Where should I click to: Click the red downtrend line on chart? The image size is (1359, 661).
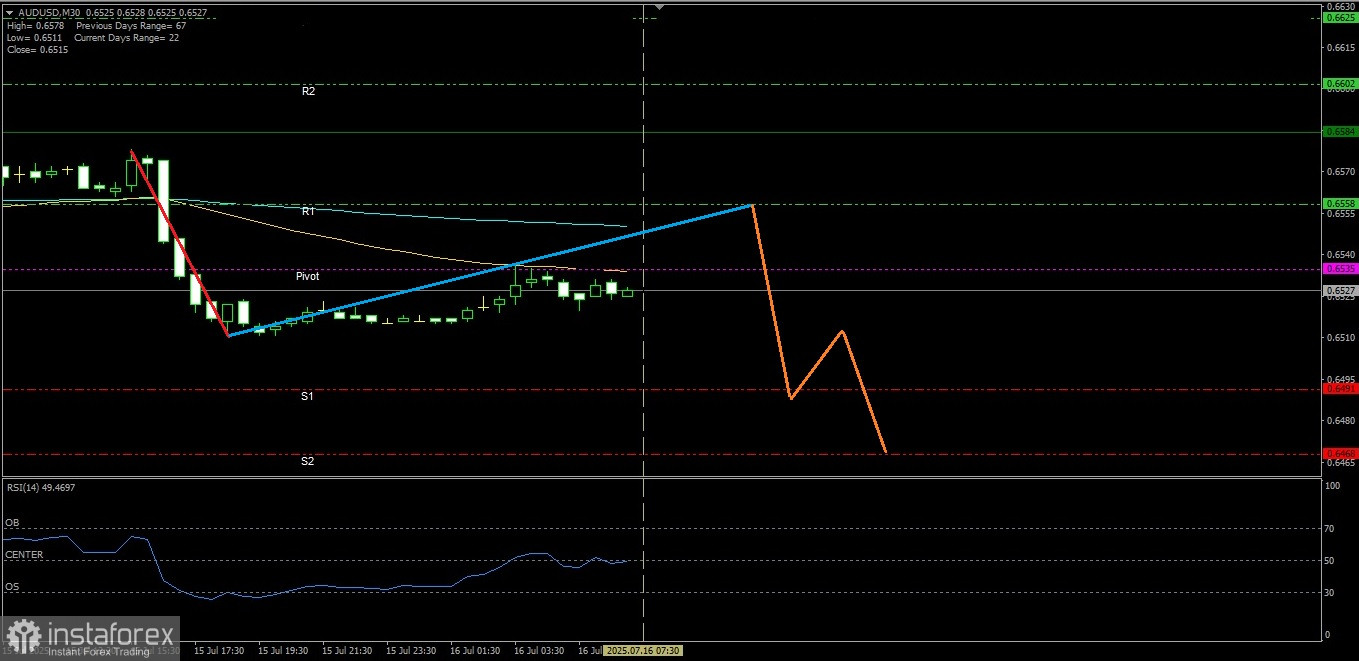tap(180, 243)
